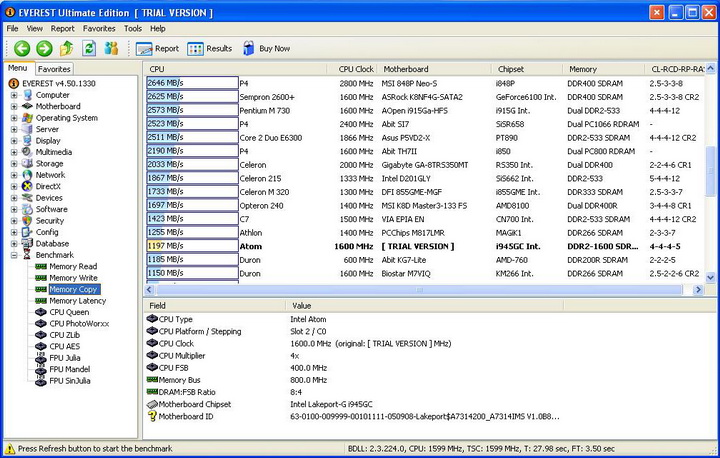Click the Motherboard ID field row
The height and width of the screenshot is (458, 720).
pos(354,417)
